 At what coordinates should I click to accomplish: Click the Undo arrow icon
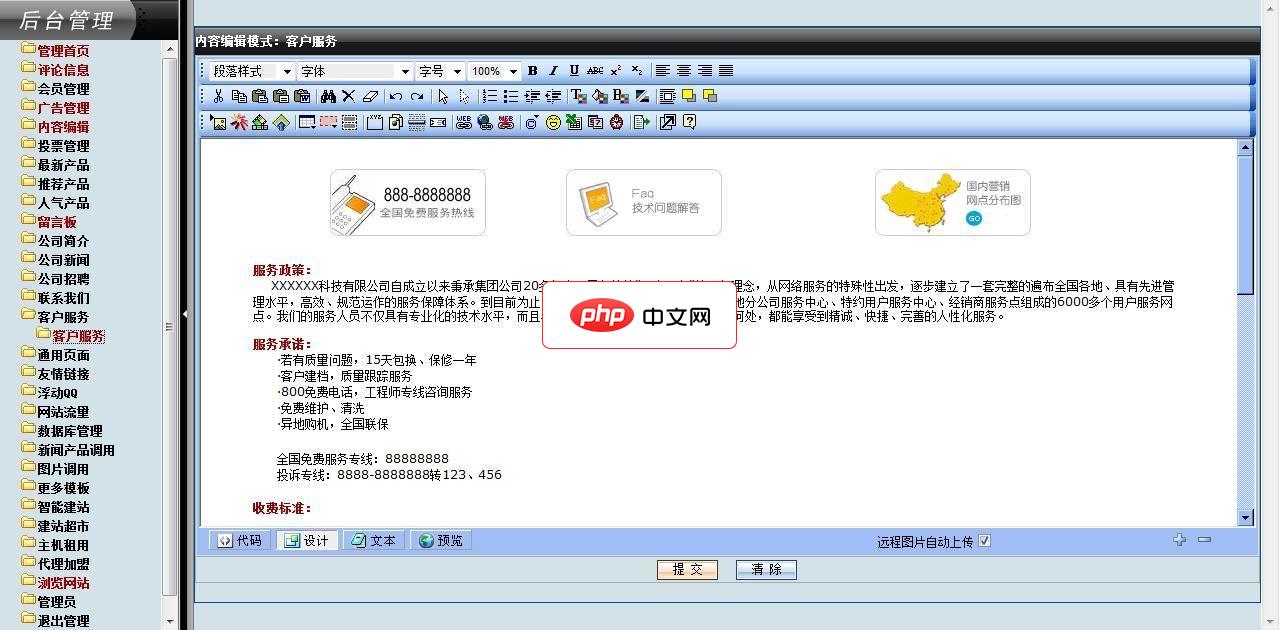(x=396, y=96)
